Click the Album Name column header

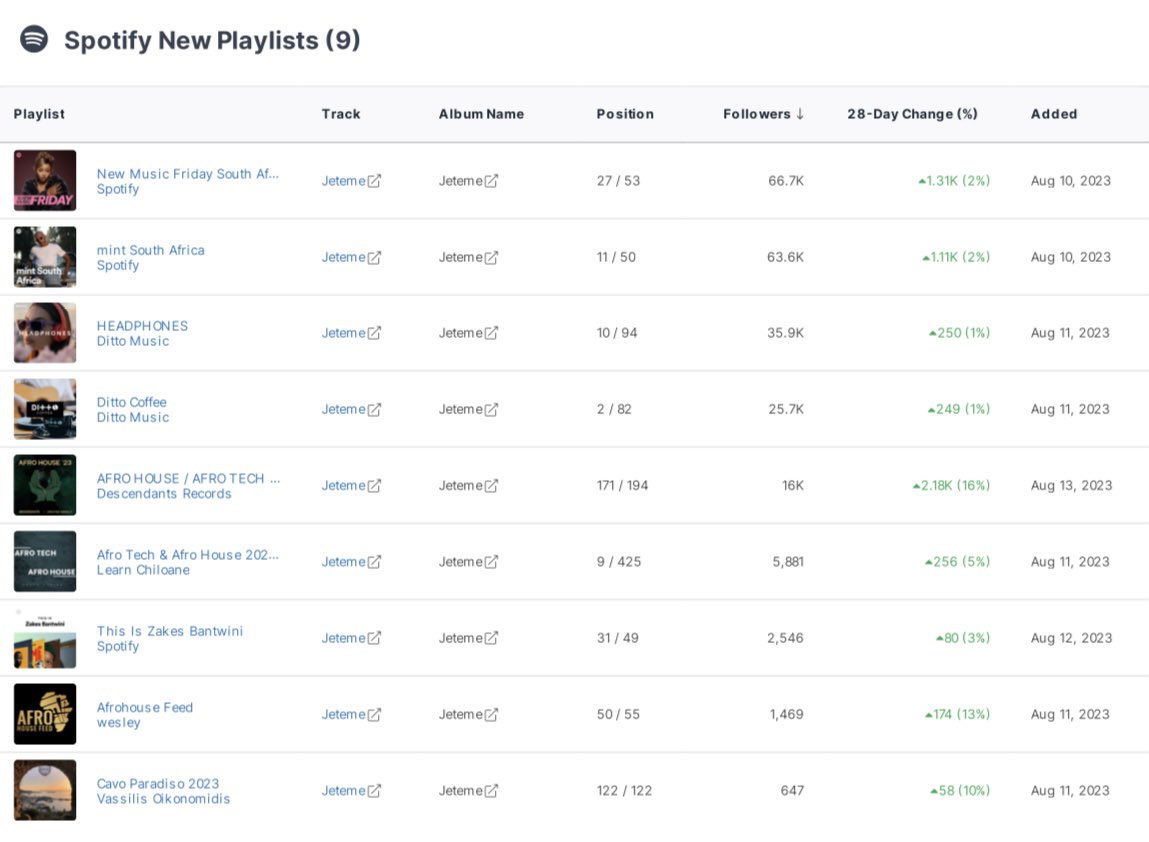click(481, 114)
